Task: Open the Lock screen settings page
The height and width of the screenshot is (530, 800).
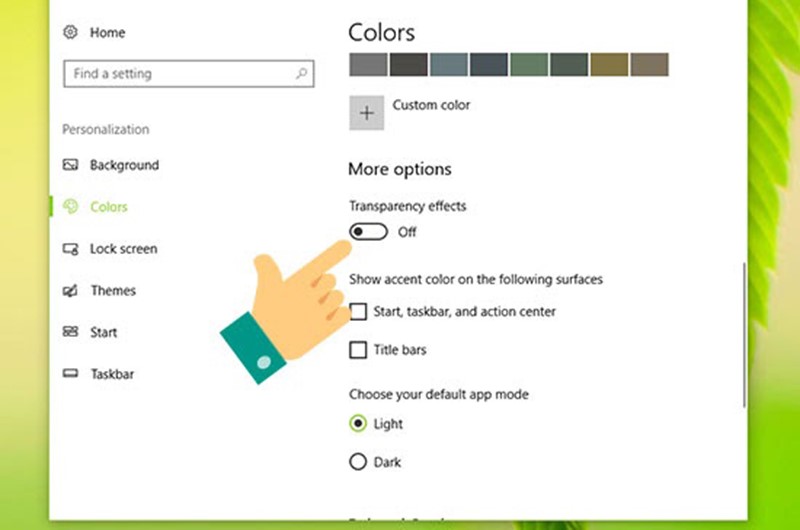Action: pyautogui.click(x=123, y=249)
